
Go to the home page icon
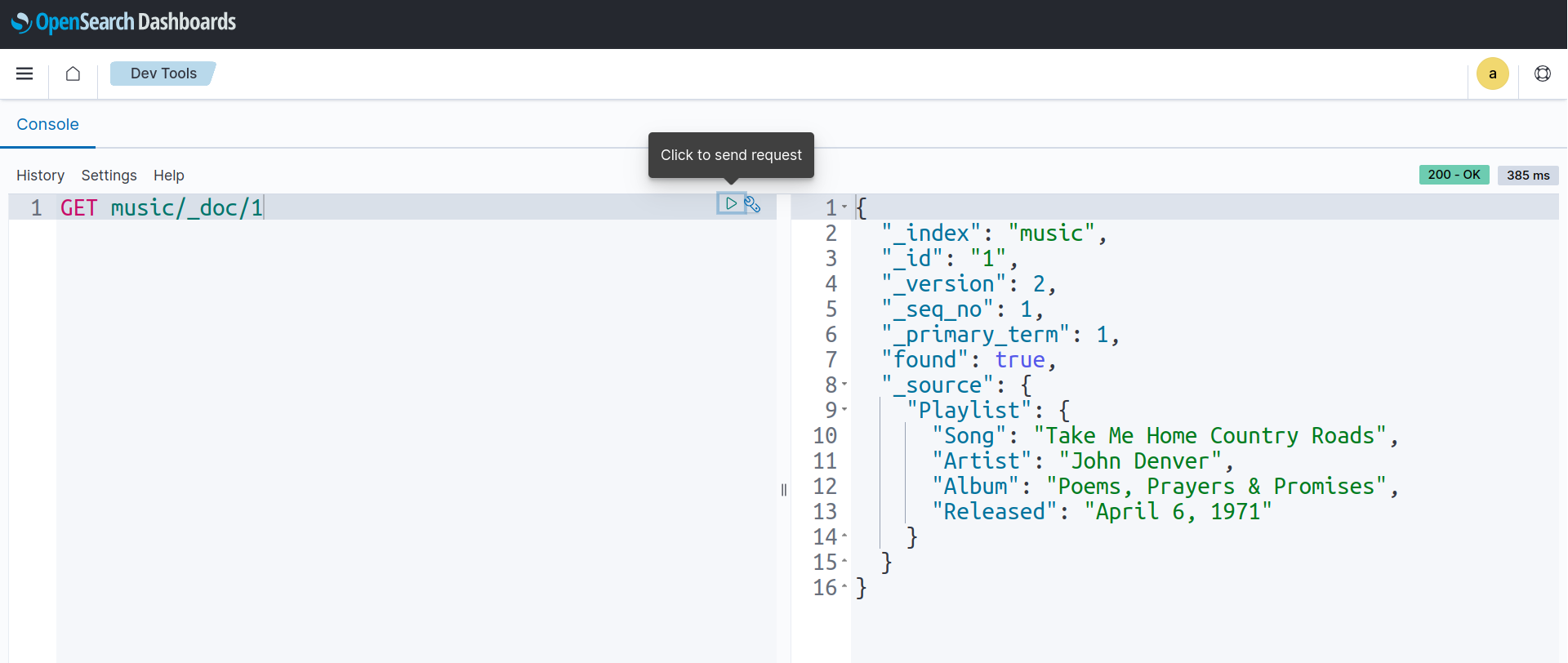click(73, 73)
